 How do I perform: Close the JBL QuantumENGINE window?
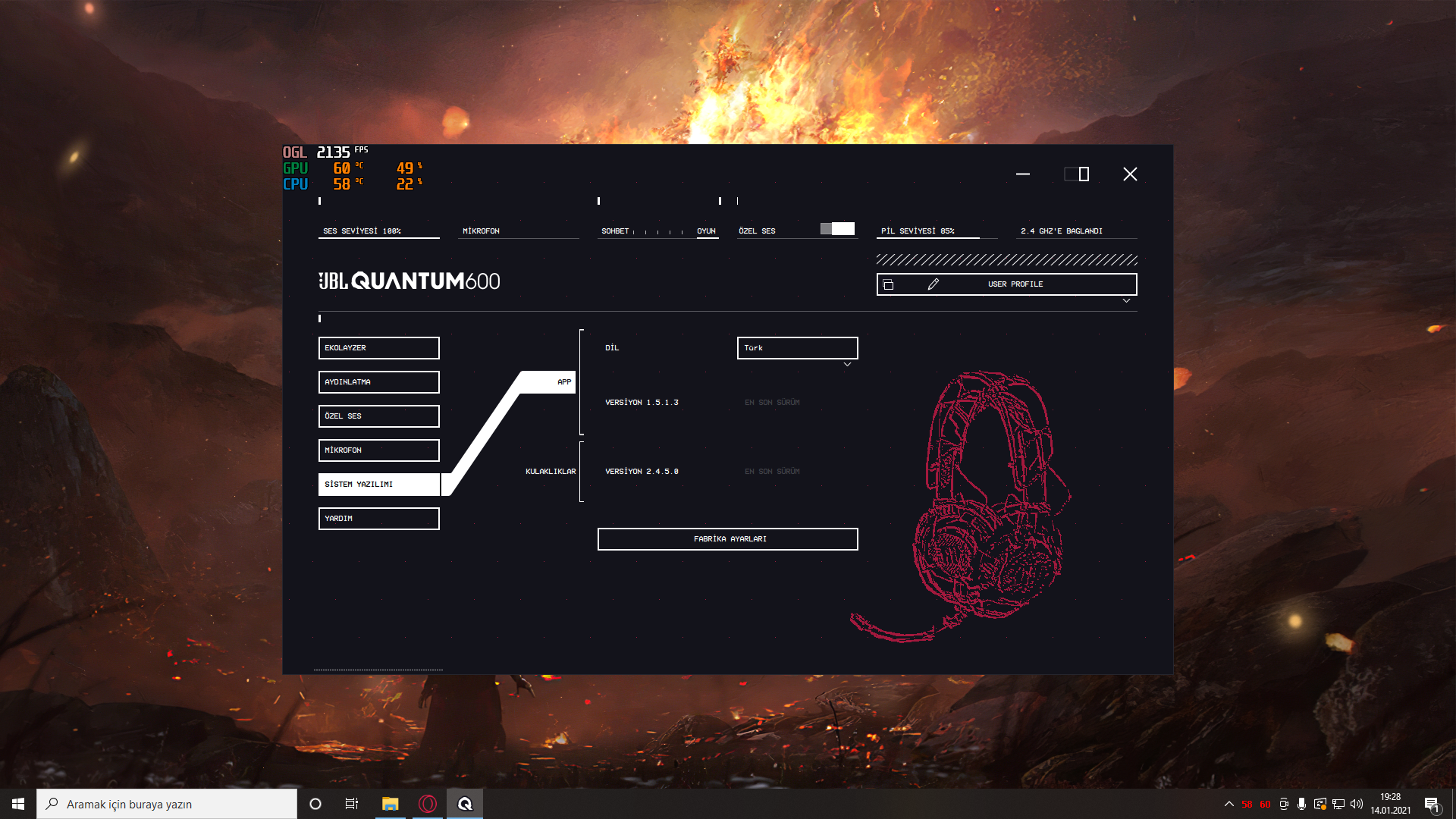(x=1130, y=174)
